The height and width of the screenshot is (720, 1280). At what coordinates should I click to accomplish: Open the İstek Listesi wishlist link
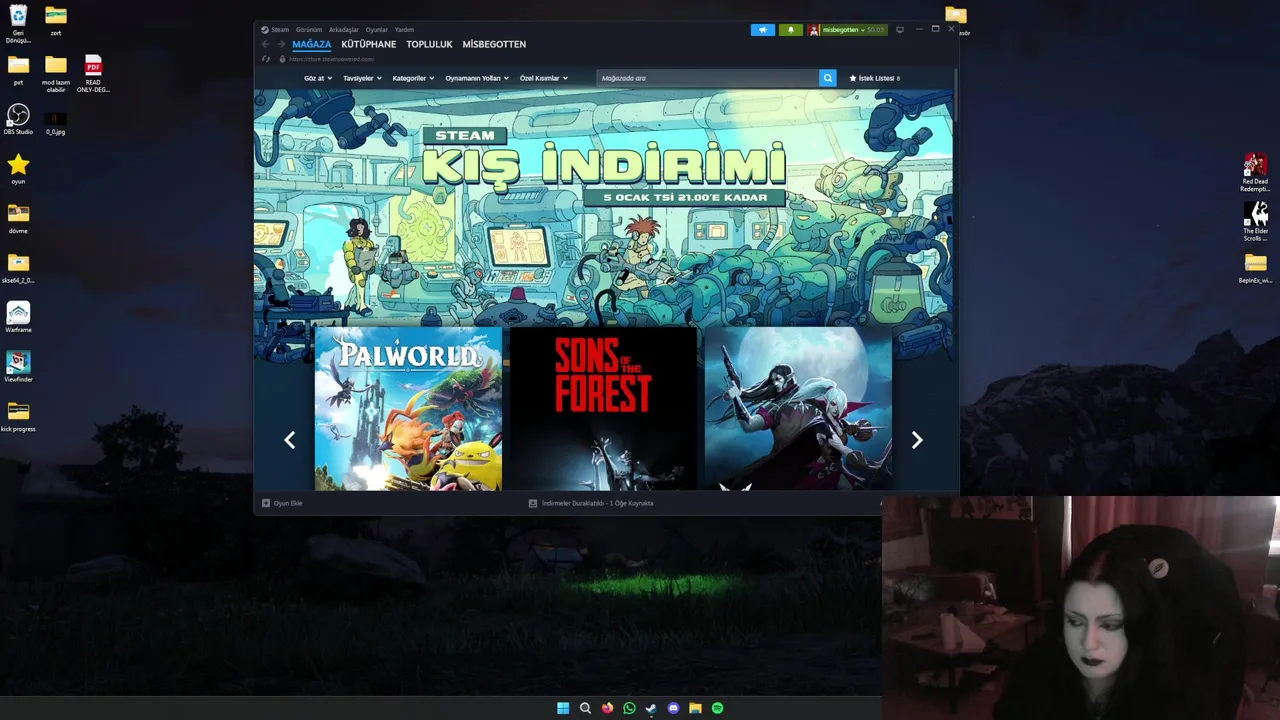click(x=875, y=78)
